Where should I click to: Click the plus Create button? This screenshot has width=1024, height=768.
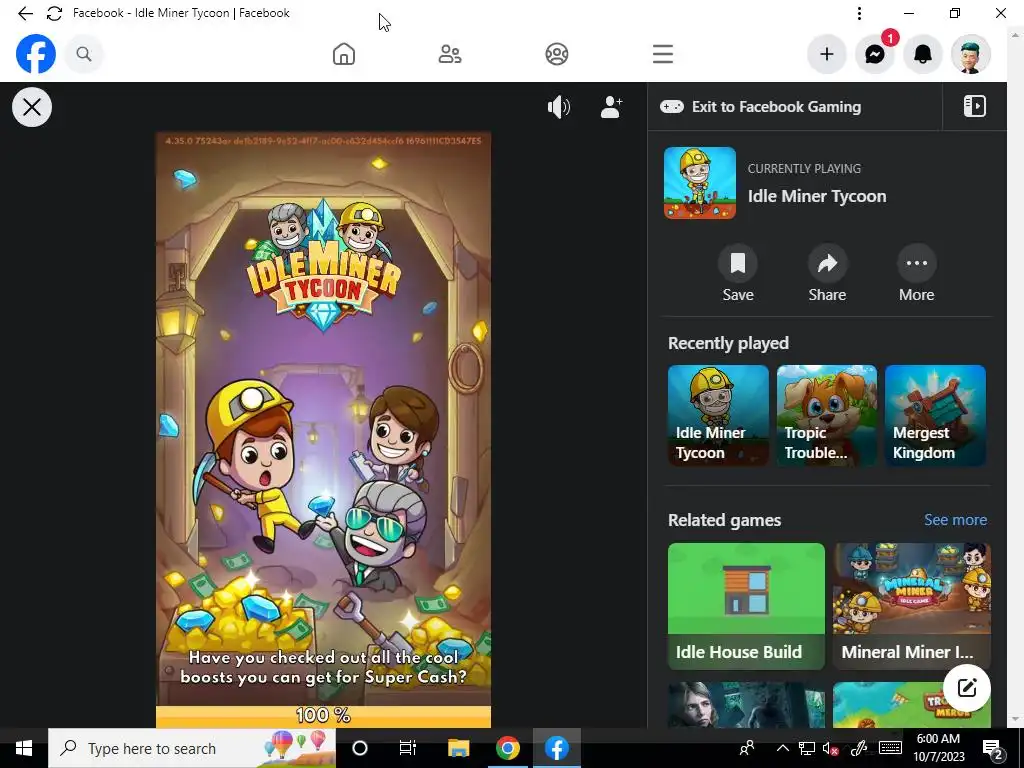pos(827,54)
